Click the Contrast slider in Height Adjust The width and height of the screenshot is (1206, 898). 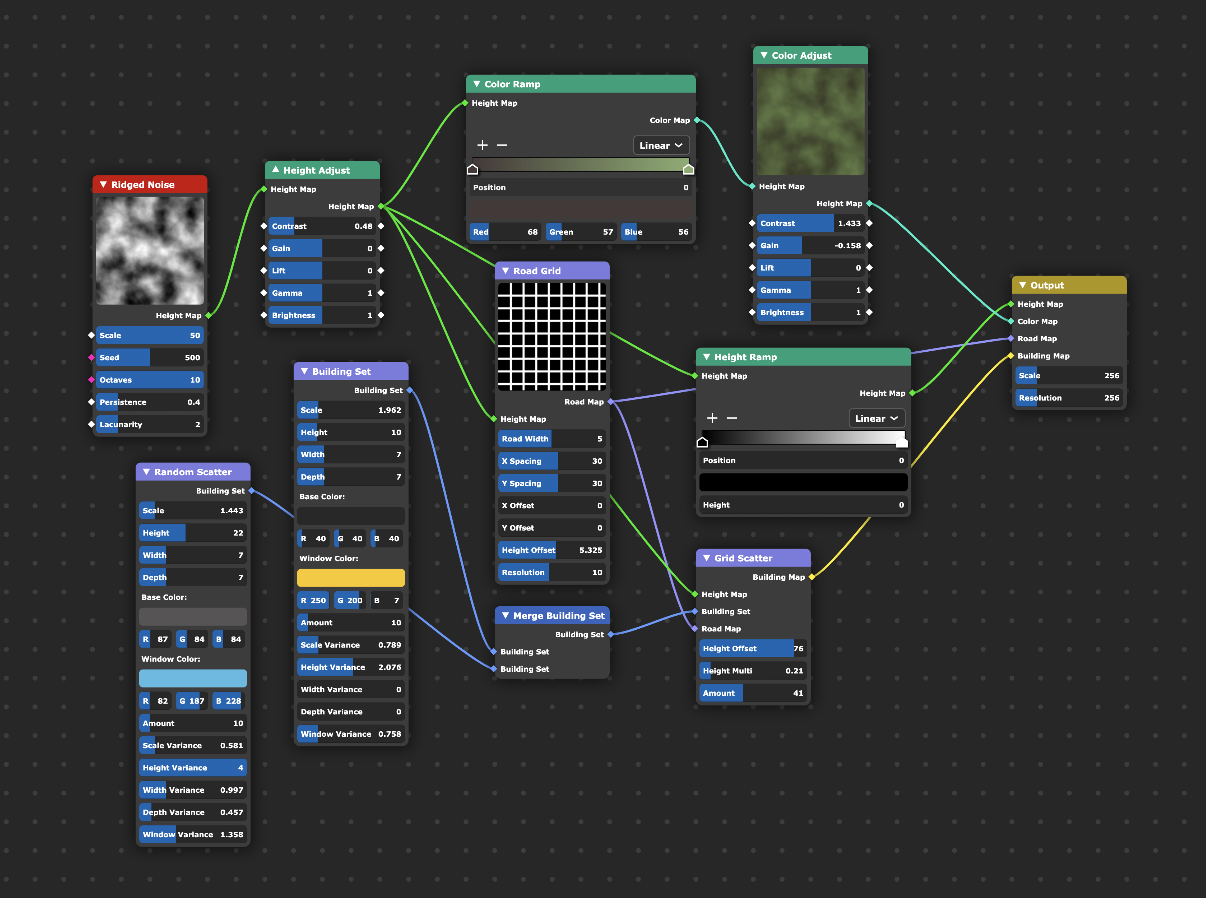pyautogui.click(x=322, y=227)
